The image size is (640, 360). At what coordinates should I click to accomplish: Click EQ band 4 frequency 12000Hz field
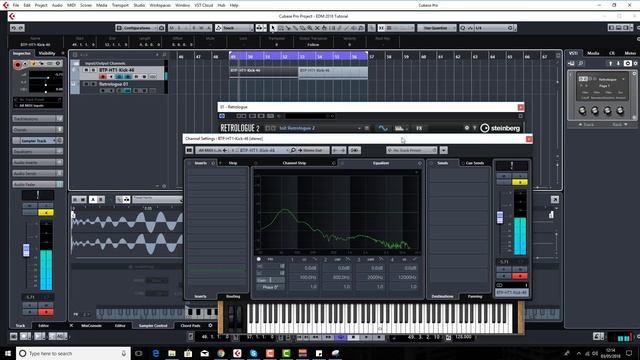[x=403, y=277]
